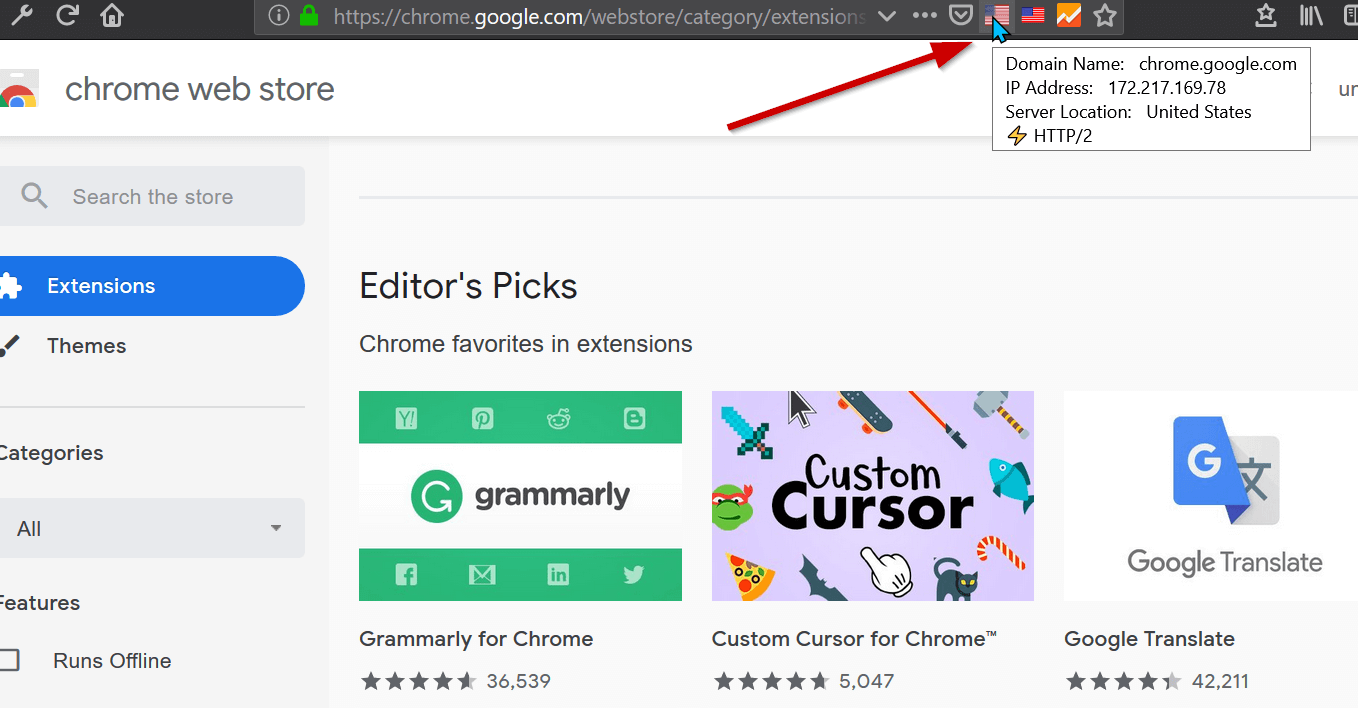Switch to the Extensions category
The image size is (1358, 708).
pos(100,285)
